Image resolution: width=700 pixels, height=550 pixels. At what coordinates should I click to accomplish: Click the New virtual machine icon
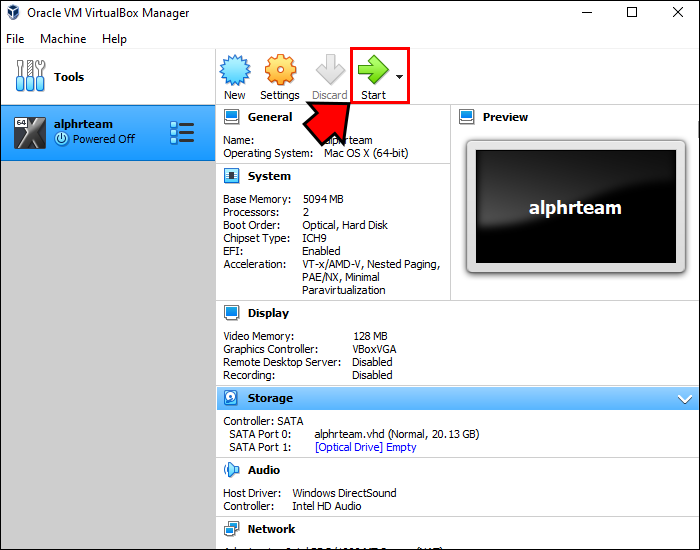tap(235, 70)
